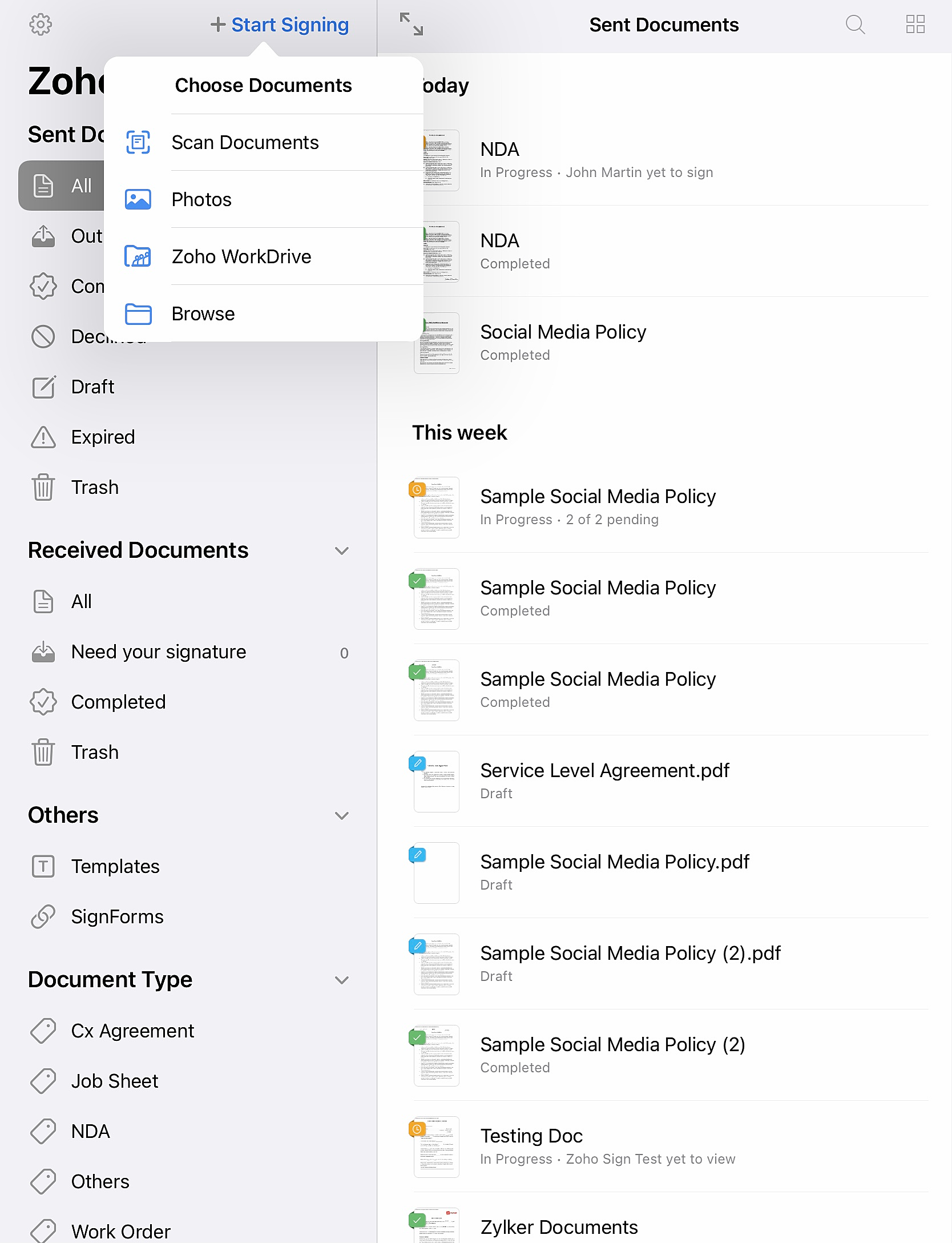Toggle full-screen expand arrows icon

tap(411, 25)
